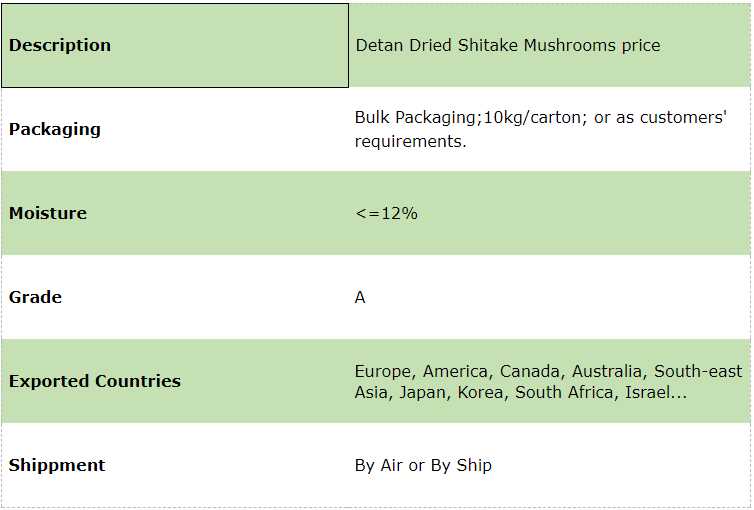Select the Exported Countries label cell

point(174,381)
